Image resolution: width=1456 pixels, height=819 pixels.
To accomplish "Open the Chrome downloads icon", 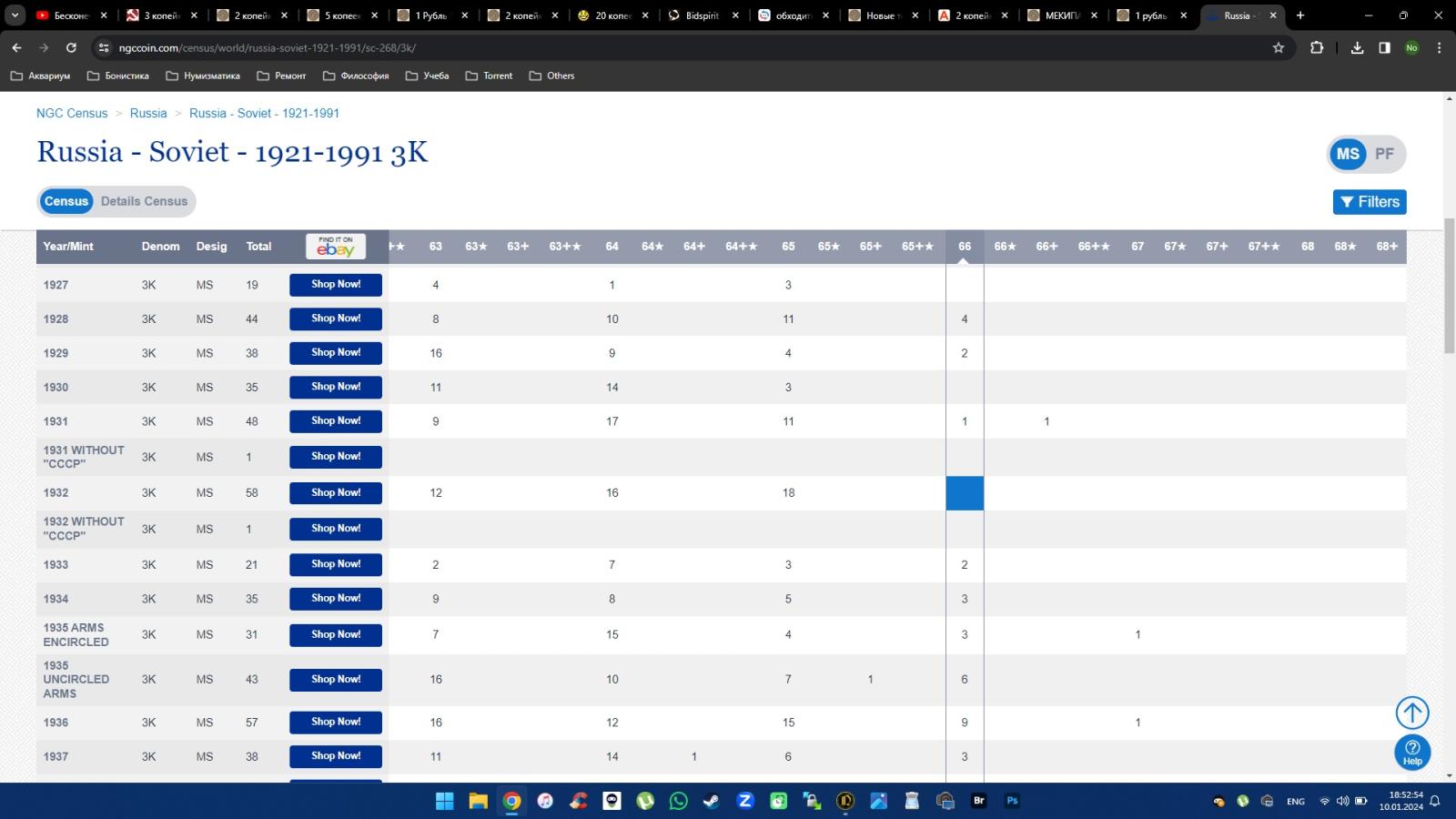I will coord(1357,47).
